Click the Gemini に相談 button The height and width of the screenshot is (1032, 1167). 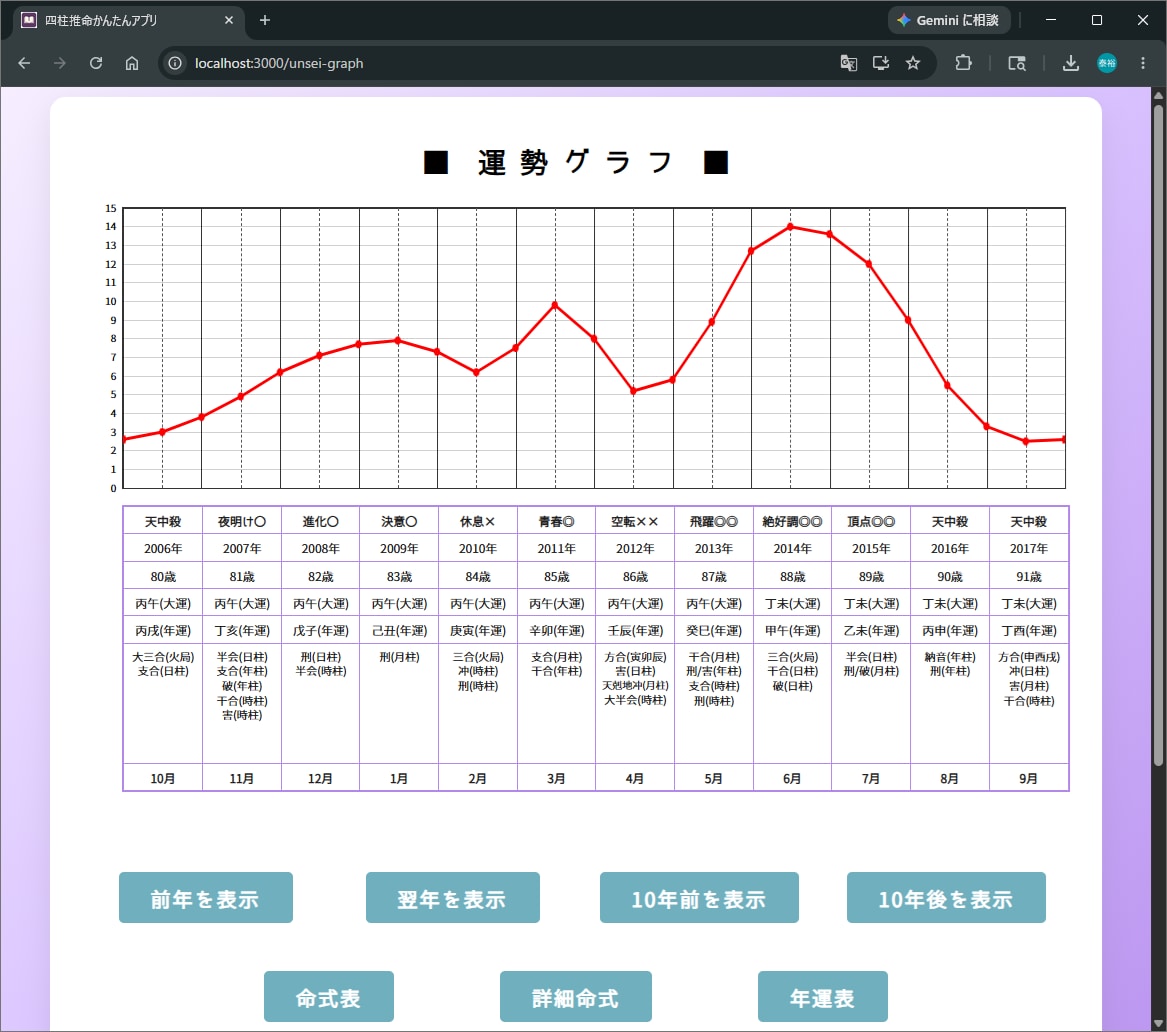948,20
